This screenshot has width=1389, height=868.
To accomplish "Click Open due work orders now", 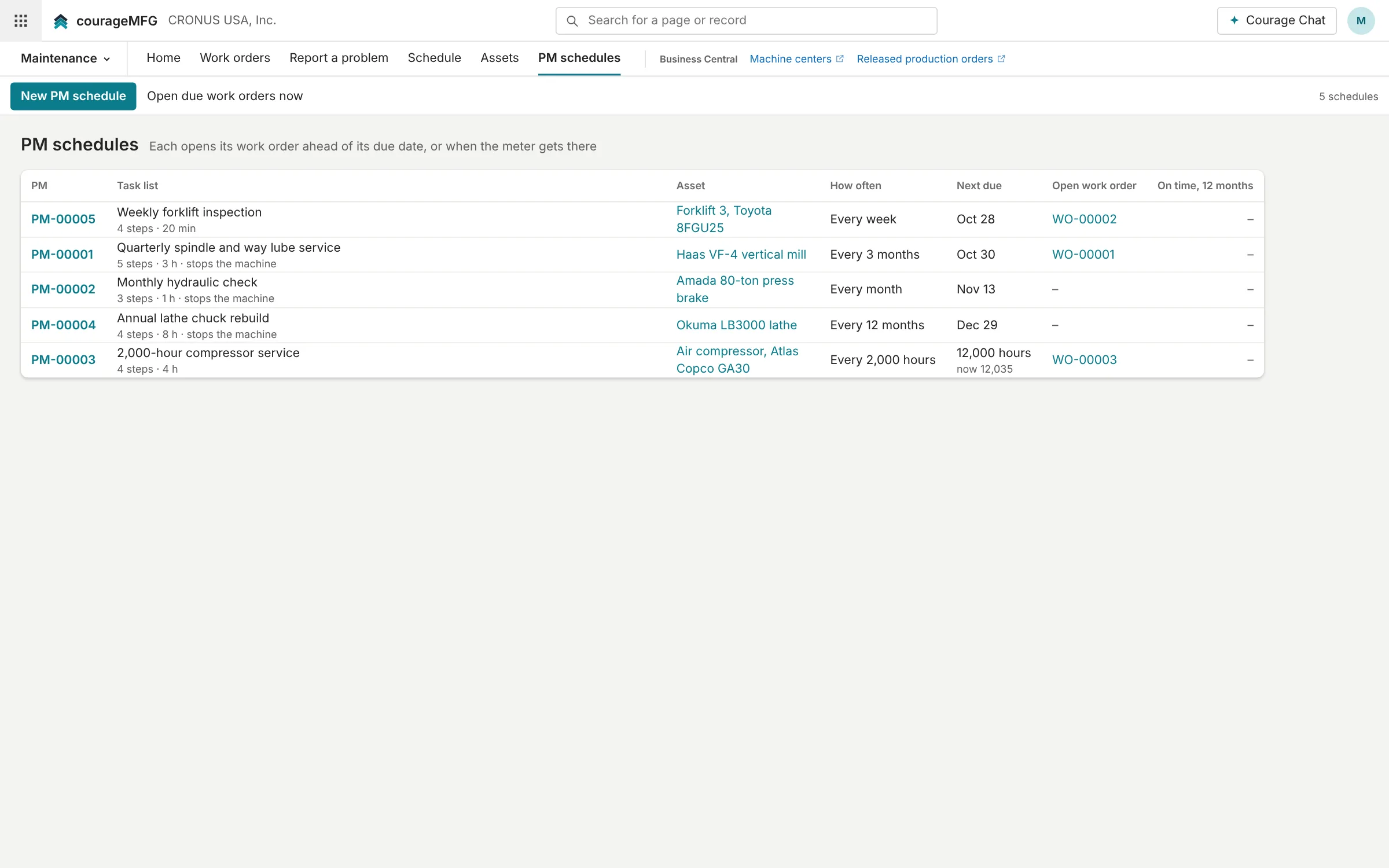I will click(225, 96).
